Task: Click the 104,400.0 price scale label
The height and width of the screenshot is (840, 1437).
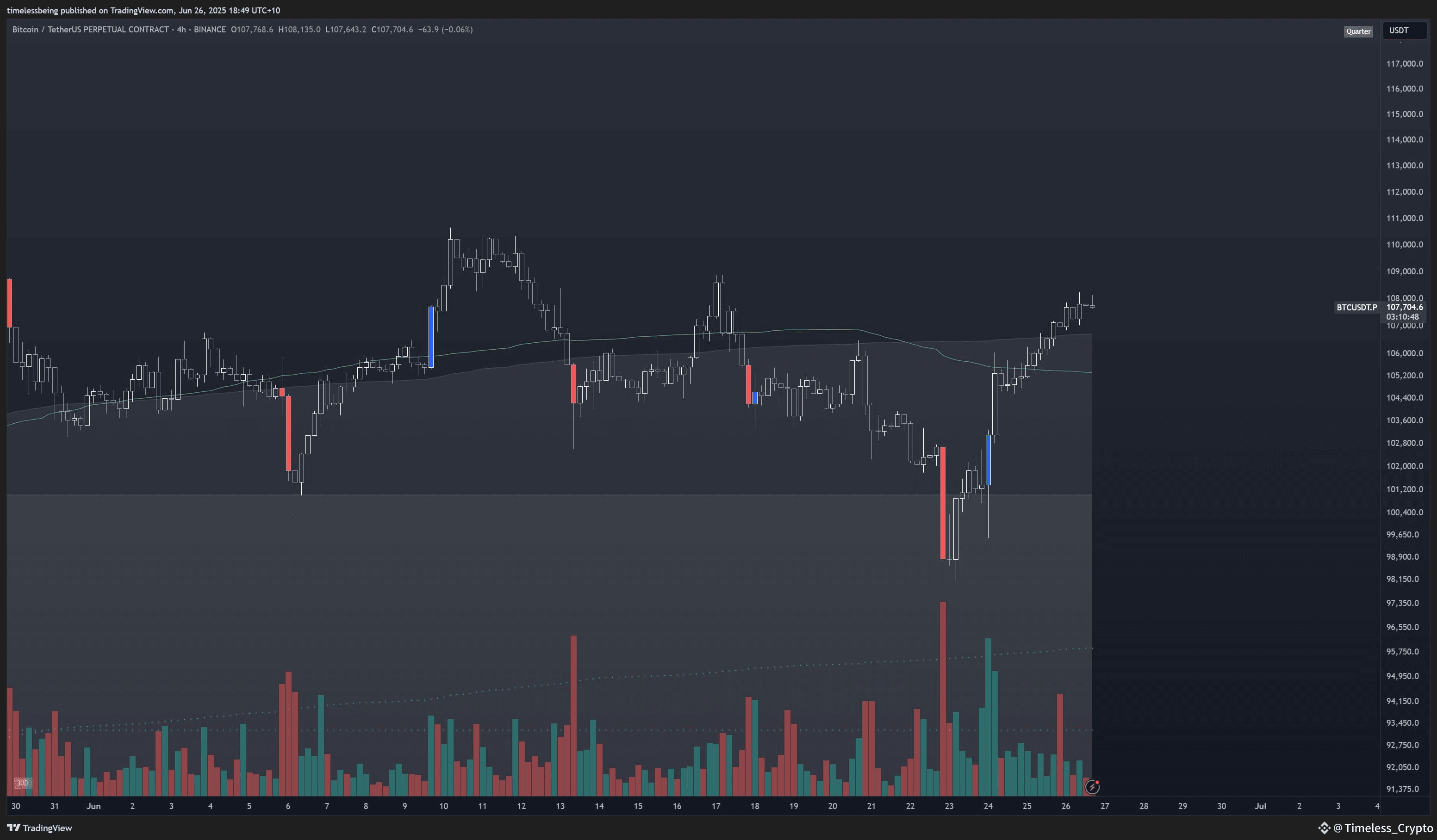Action: 1405,398
